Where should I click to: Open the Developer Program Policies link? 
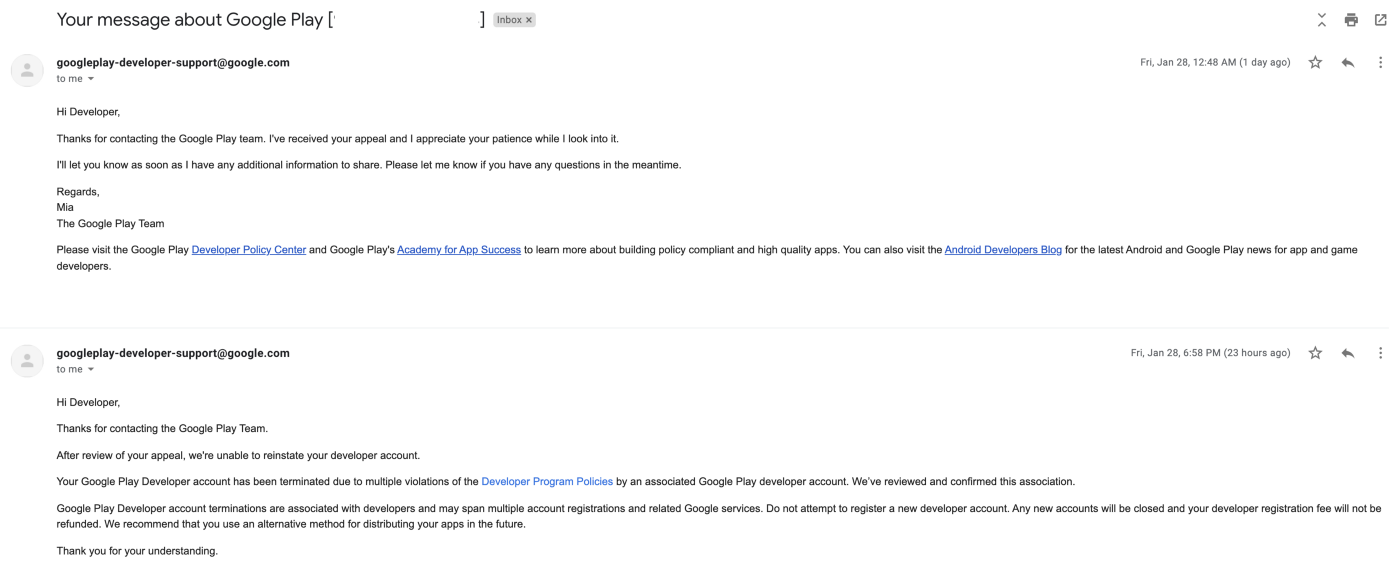click(x=547, y=482)
